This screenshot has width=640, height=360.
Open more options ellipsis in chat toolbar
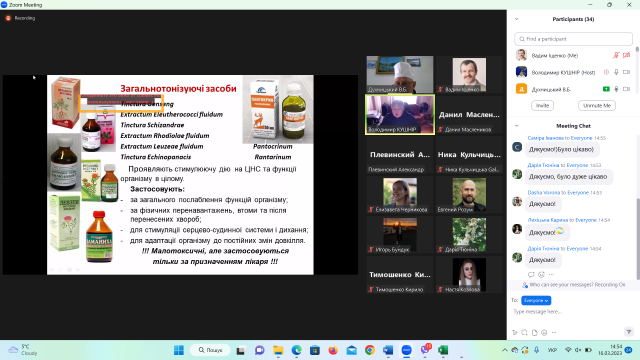[x=554, y=333]
